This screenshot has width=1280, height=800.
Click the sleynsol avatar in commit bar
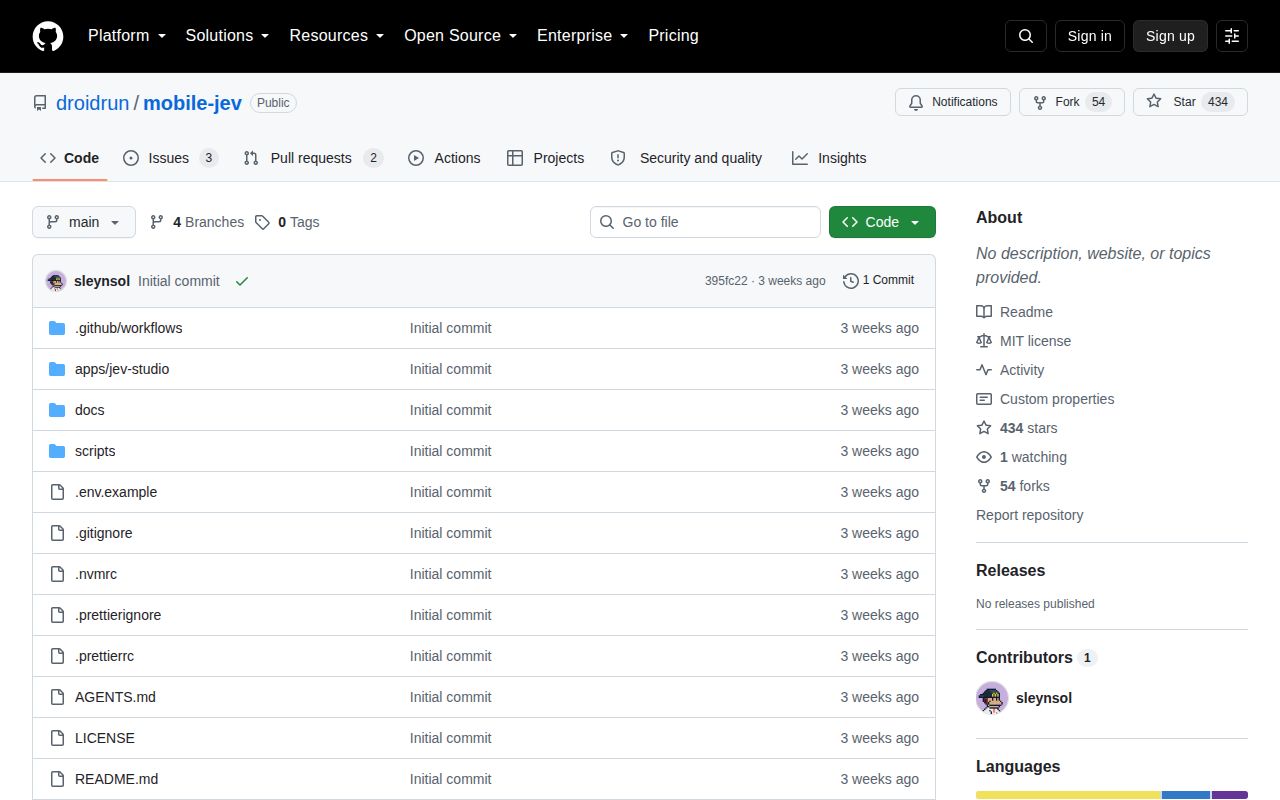coord(56,281)
